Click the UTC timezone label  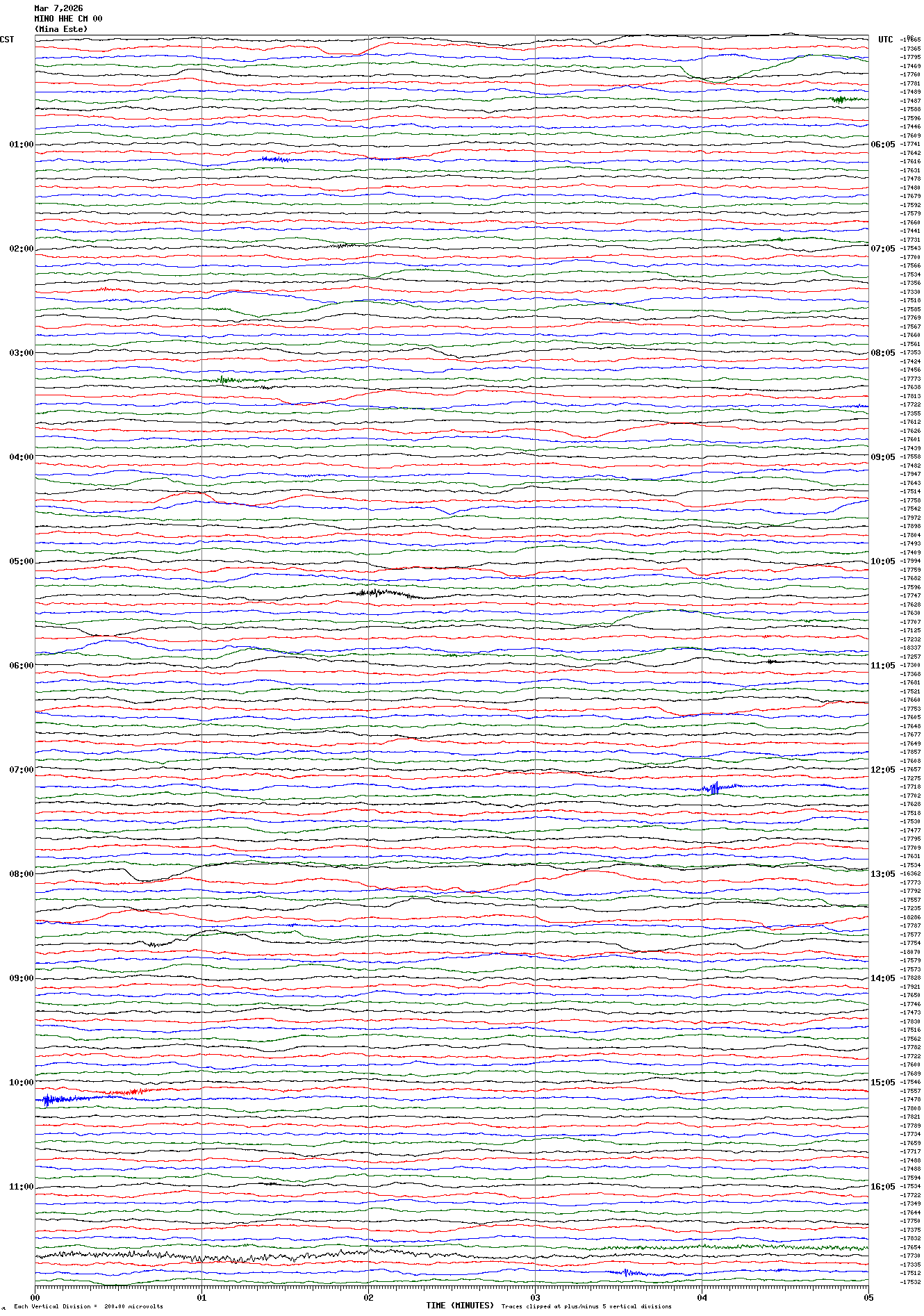point(885,40)
